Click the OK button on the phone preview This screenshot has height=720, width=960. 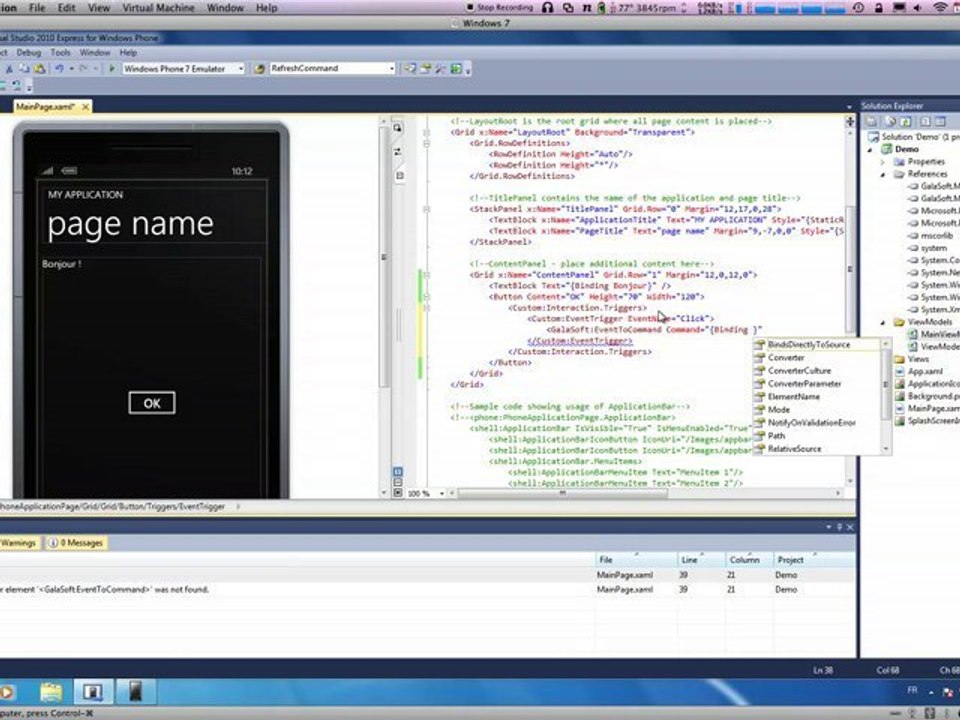[152, 403]
